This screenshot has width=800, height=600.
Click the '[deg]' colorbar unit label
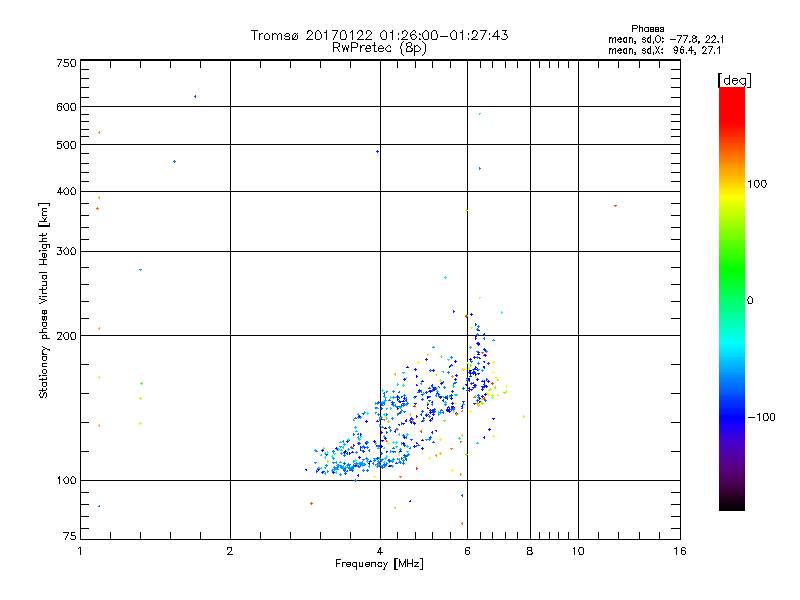(x=734, y=80)
